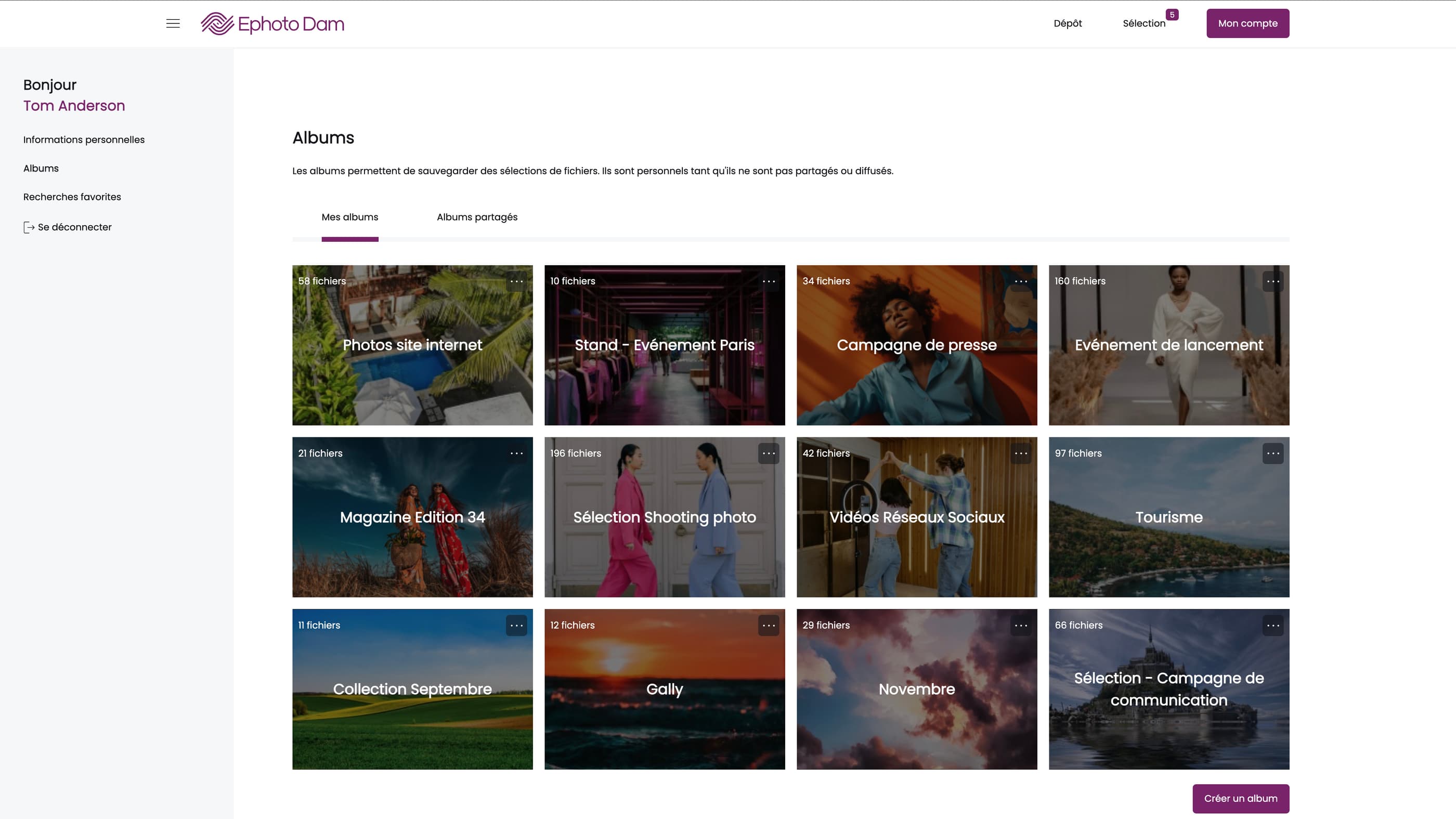The image size is (1456, 819).
Task: Open the Mon compte menu
Action: [x=1247, y=23]
